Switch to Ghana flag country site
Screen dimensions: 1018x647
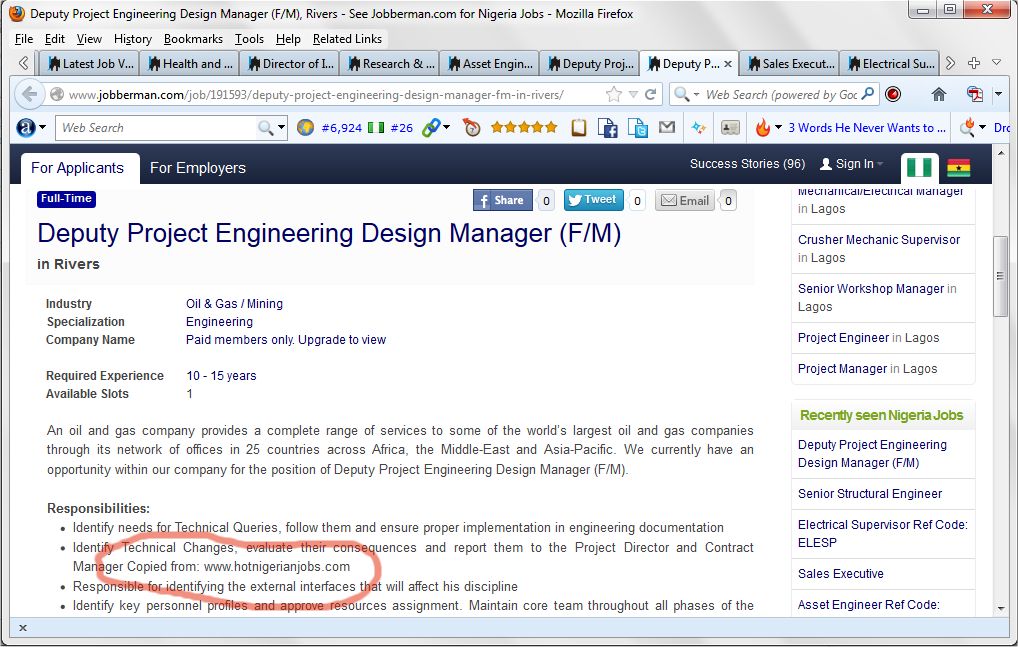coord(959,167)
